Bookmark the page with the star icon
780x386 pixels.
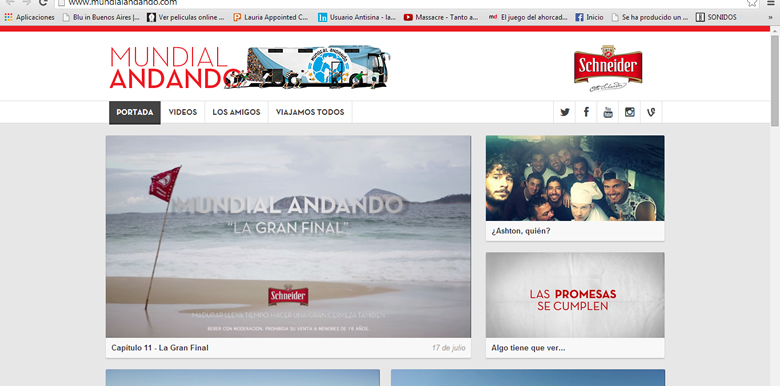tap(752, 2)
